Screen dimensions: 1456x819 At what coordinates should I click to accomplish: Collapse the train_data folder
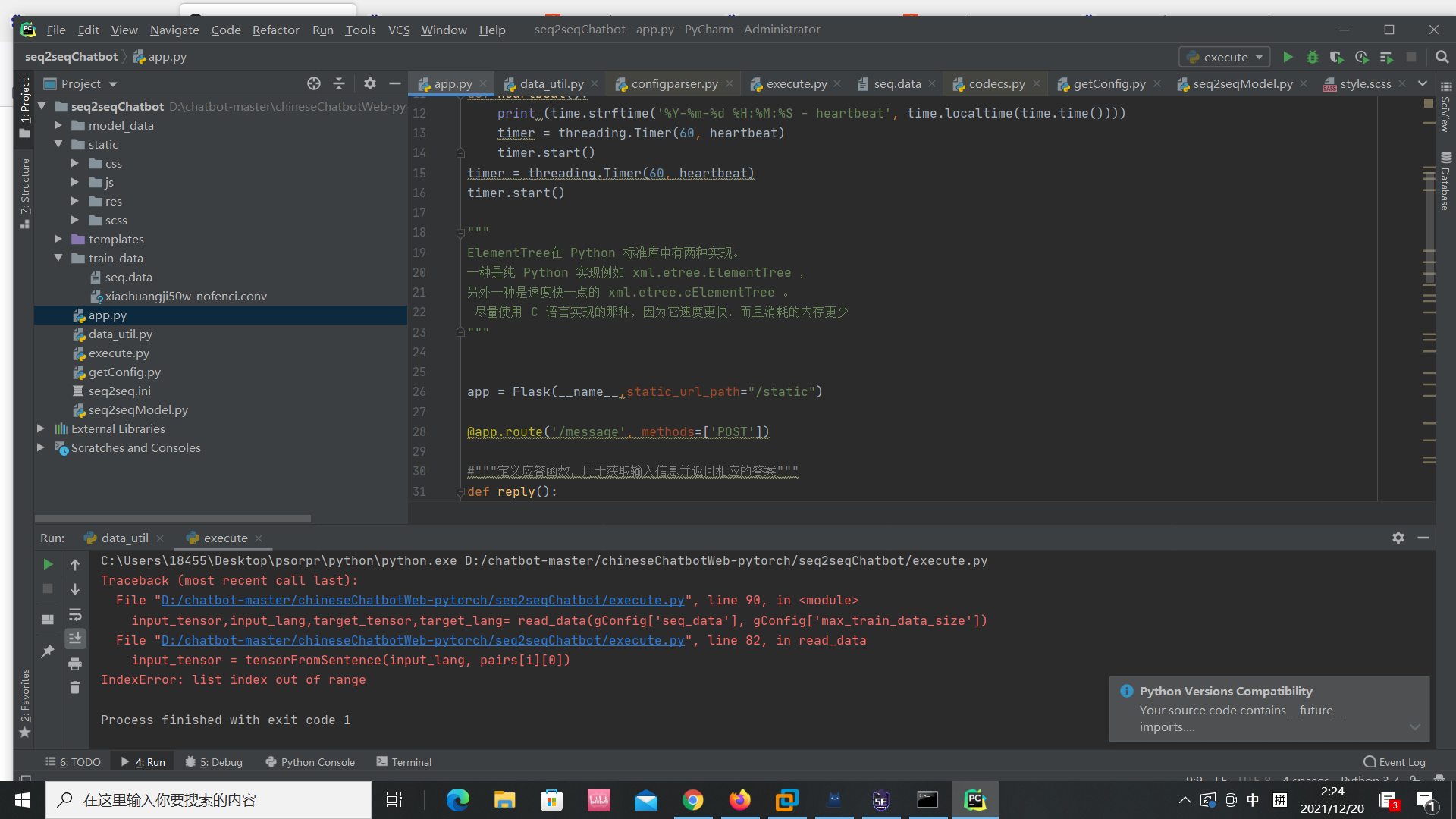coord(58,258)
